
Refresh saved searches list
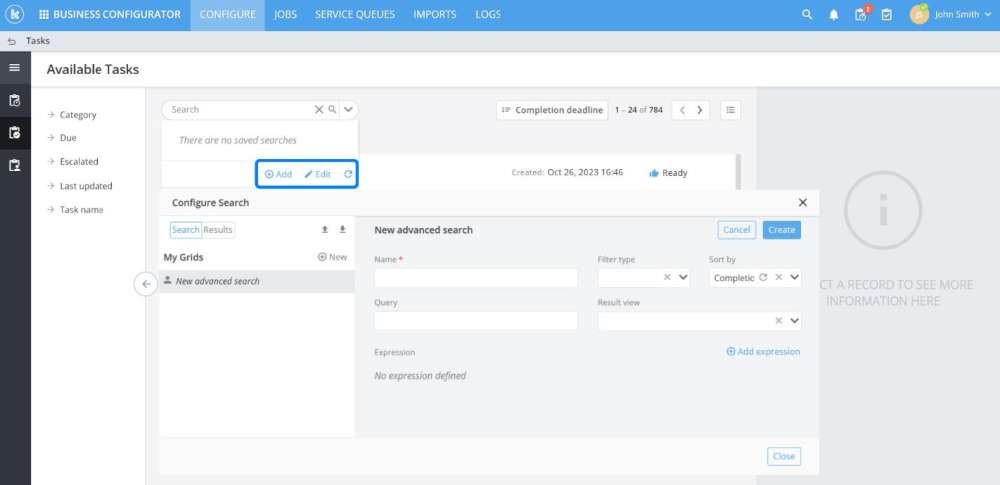coord(348,174)
